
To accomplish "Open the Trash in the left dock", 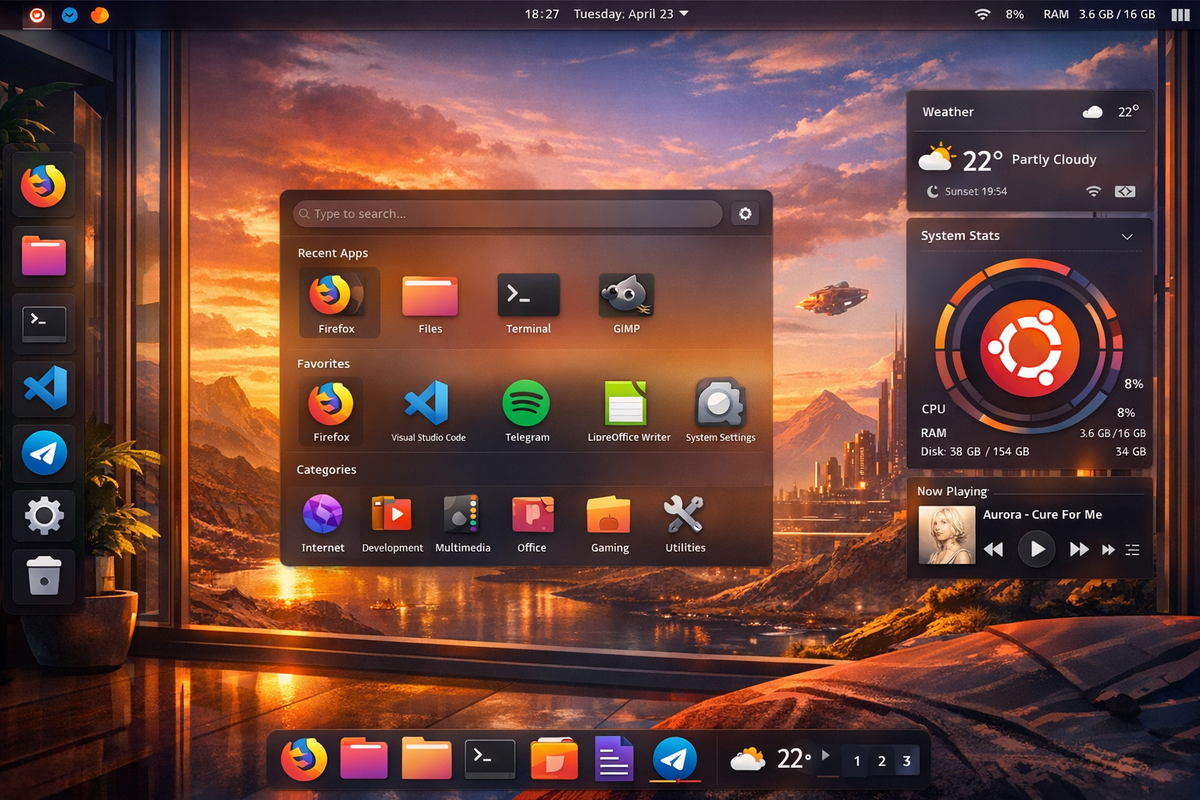I will [x=43, y=577].
